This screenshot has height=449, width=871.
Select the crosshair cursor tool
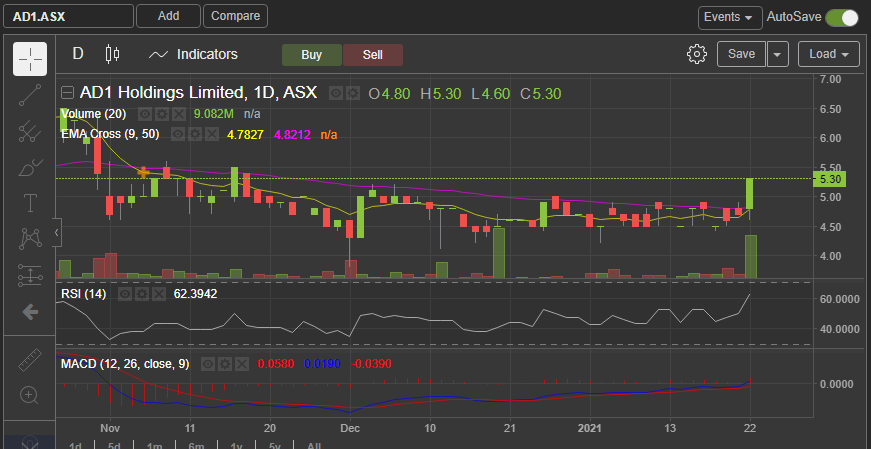pos(29,58)
